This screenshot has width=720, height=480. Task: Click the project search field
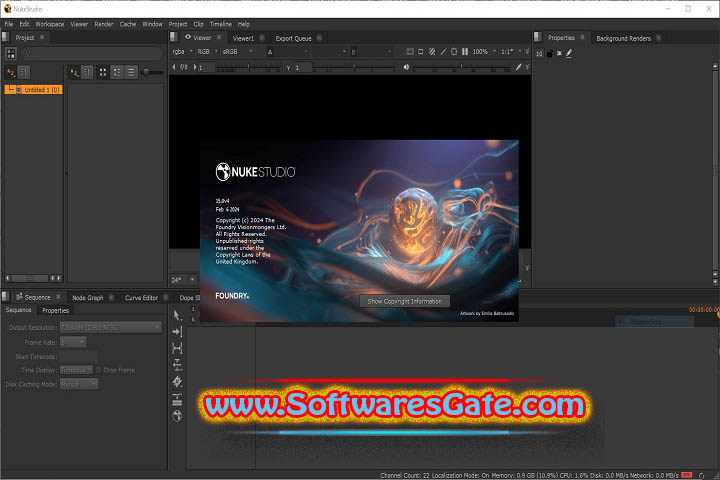coord(92,54)
